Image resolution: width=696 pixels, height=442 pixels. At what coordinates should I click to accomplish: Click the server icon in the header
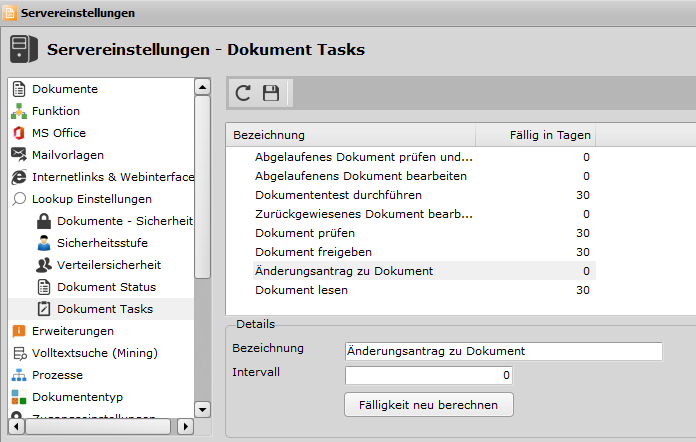pyautogui.click(x=24, y=49)
